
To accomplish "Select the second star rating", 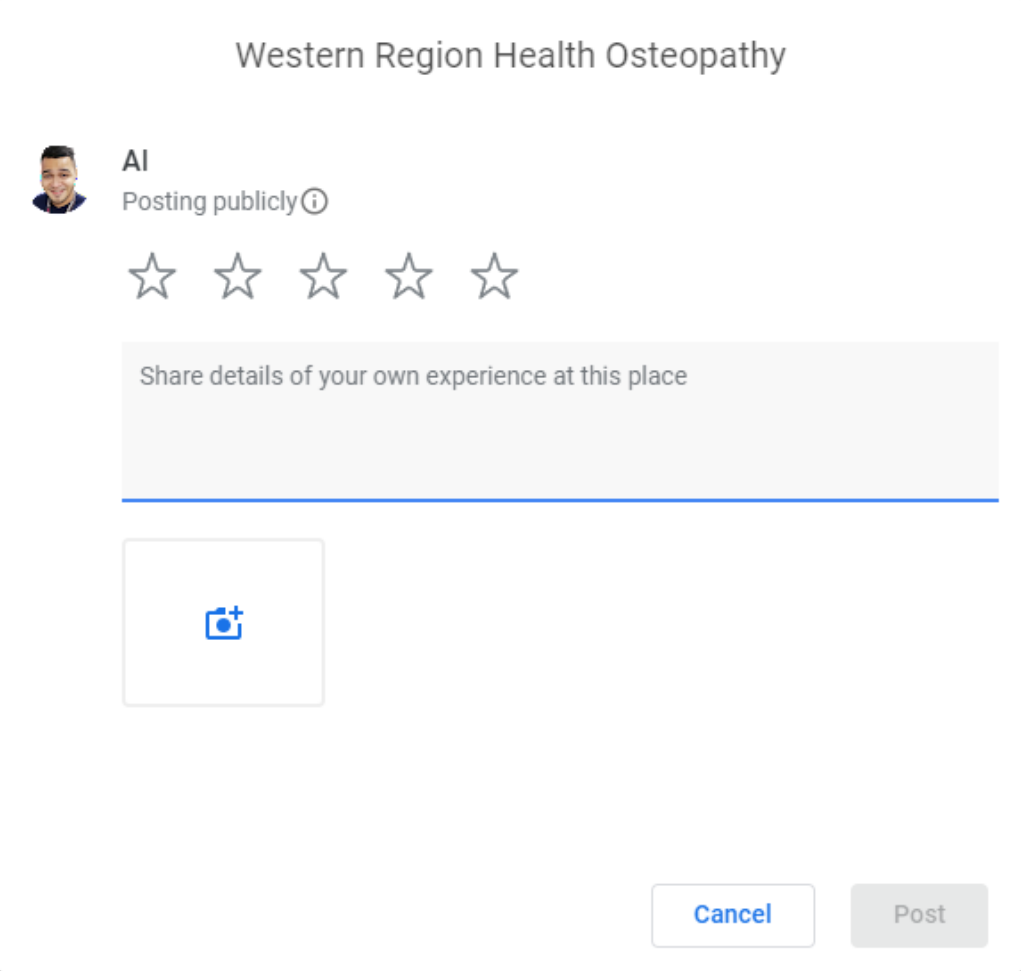I will pyautogui.click(x=238, y=276).
